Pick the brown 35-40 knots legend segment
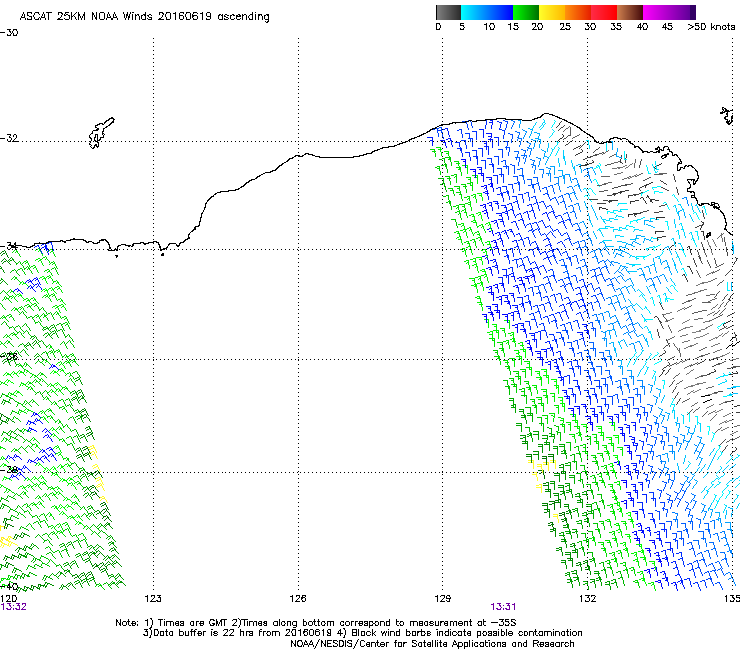The image size is (740, 650). [630, 12]
